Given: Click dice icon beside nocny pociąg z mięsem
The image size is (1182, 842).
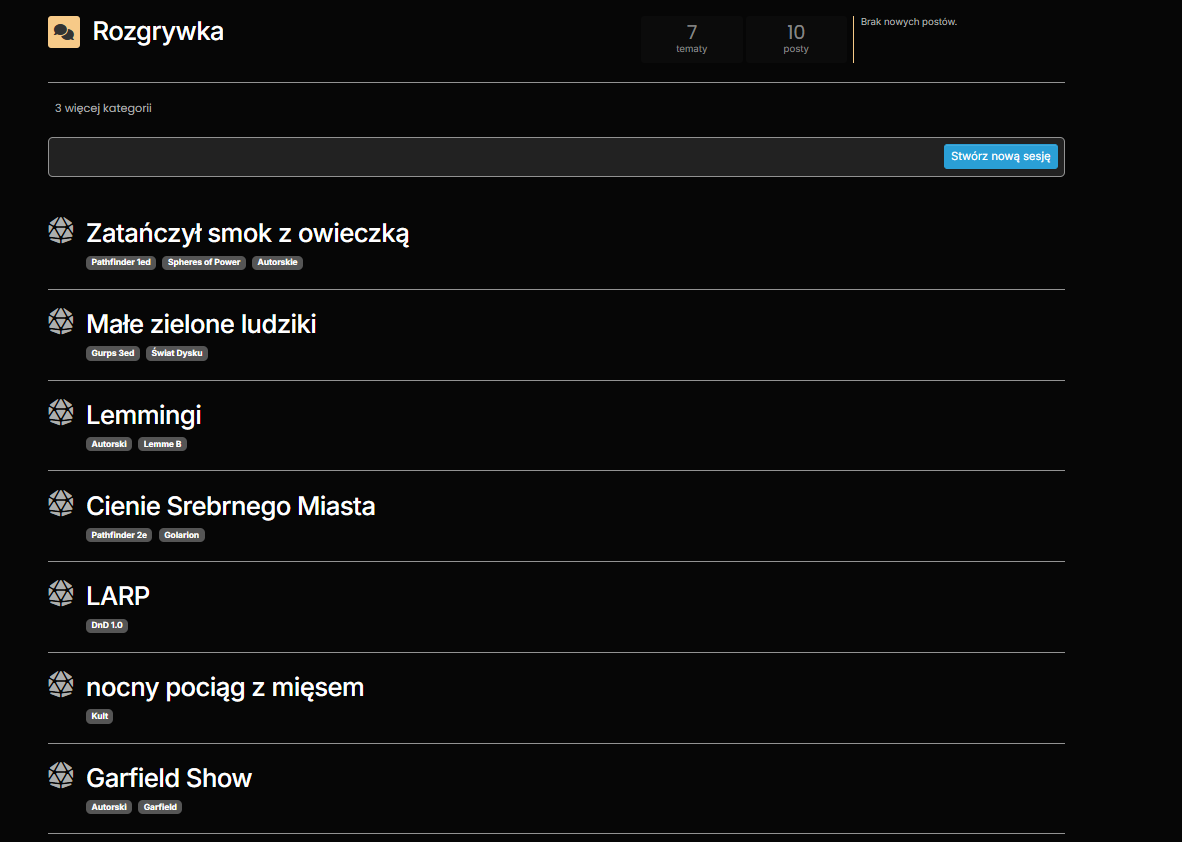Looking at the screenshot, I should point(61,685).
